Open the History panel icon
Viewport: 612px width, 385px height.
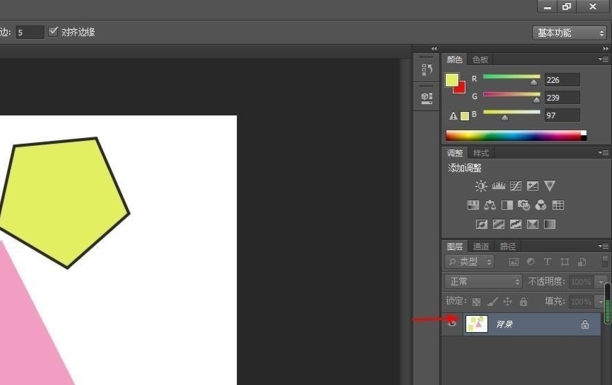(x=427, y=70)
